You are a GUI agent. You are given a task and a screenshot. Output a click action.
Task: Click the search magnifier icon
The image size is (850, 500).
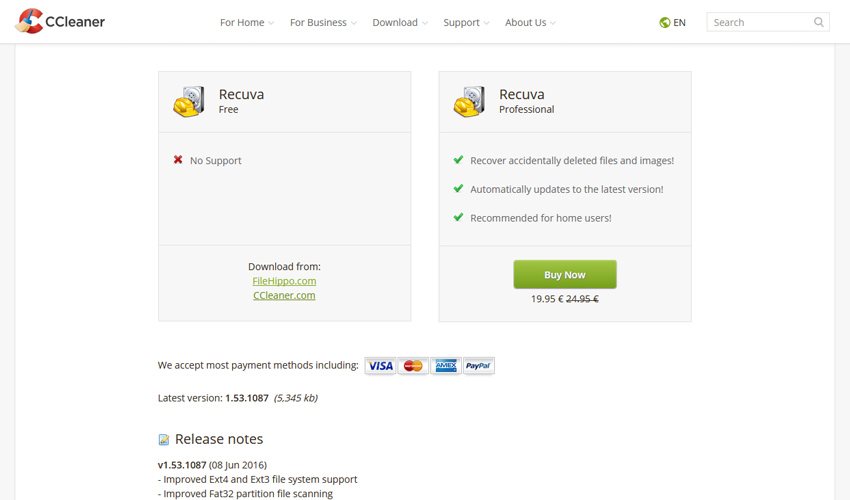tap(819, 22)
